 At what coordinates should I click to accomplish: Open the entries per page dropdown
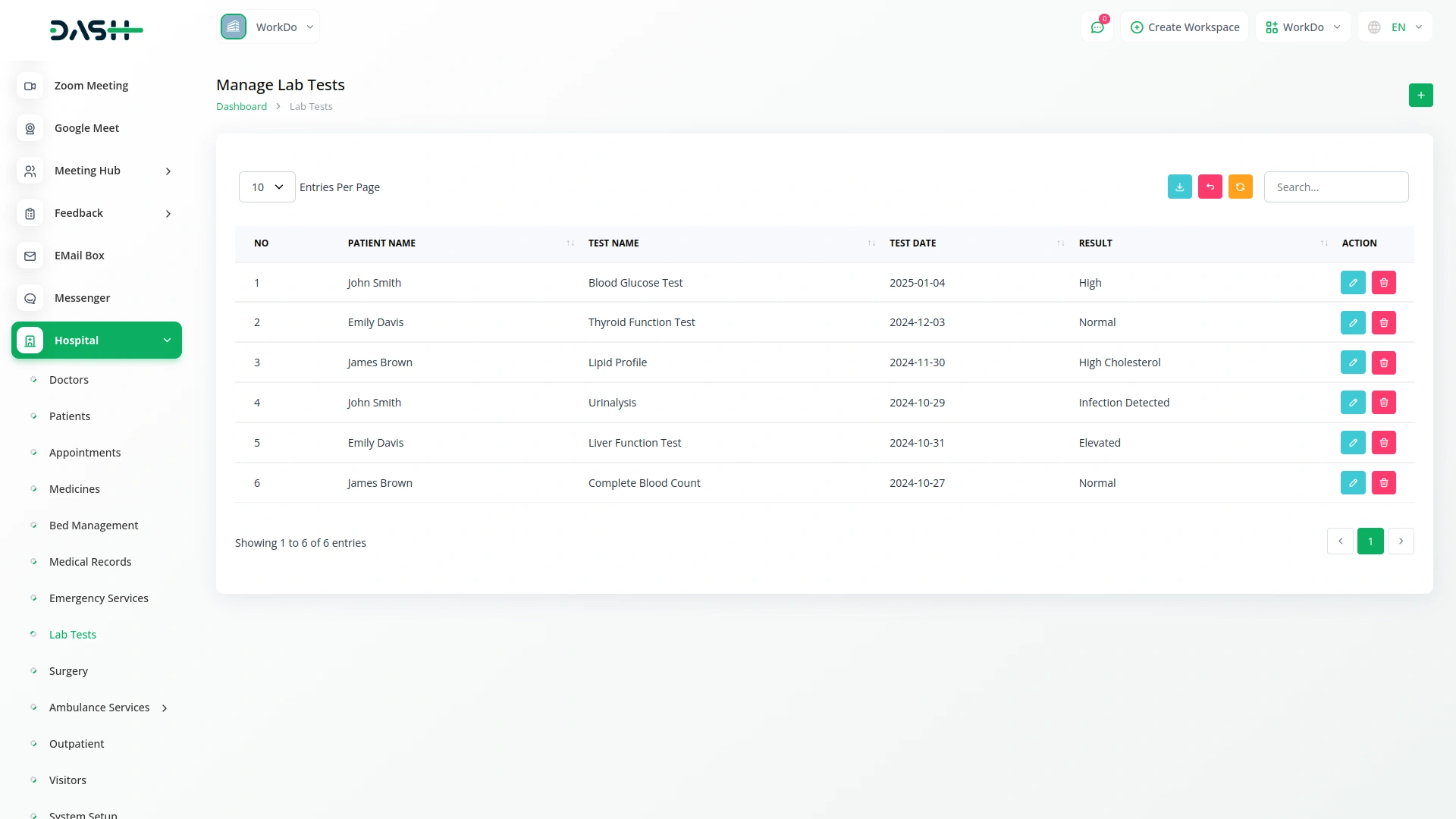(x=267, y=187)
